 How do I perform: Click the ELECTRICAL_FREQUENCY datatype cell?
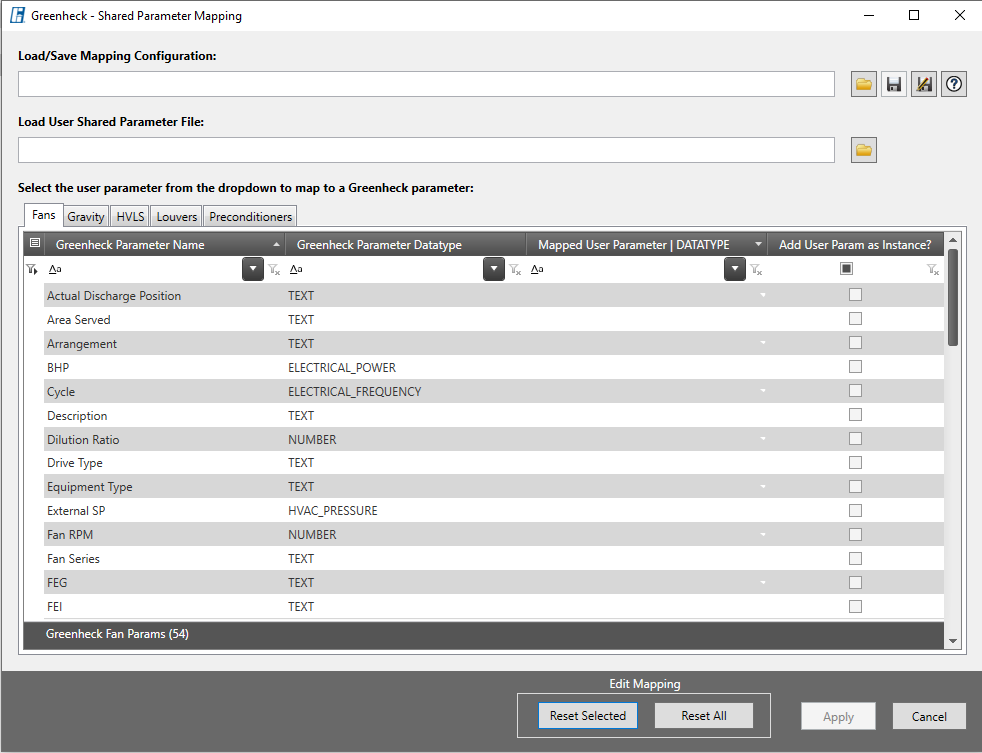pyautogui.click(x=406, y=392)
